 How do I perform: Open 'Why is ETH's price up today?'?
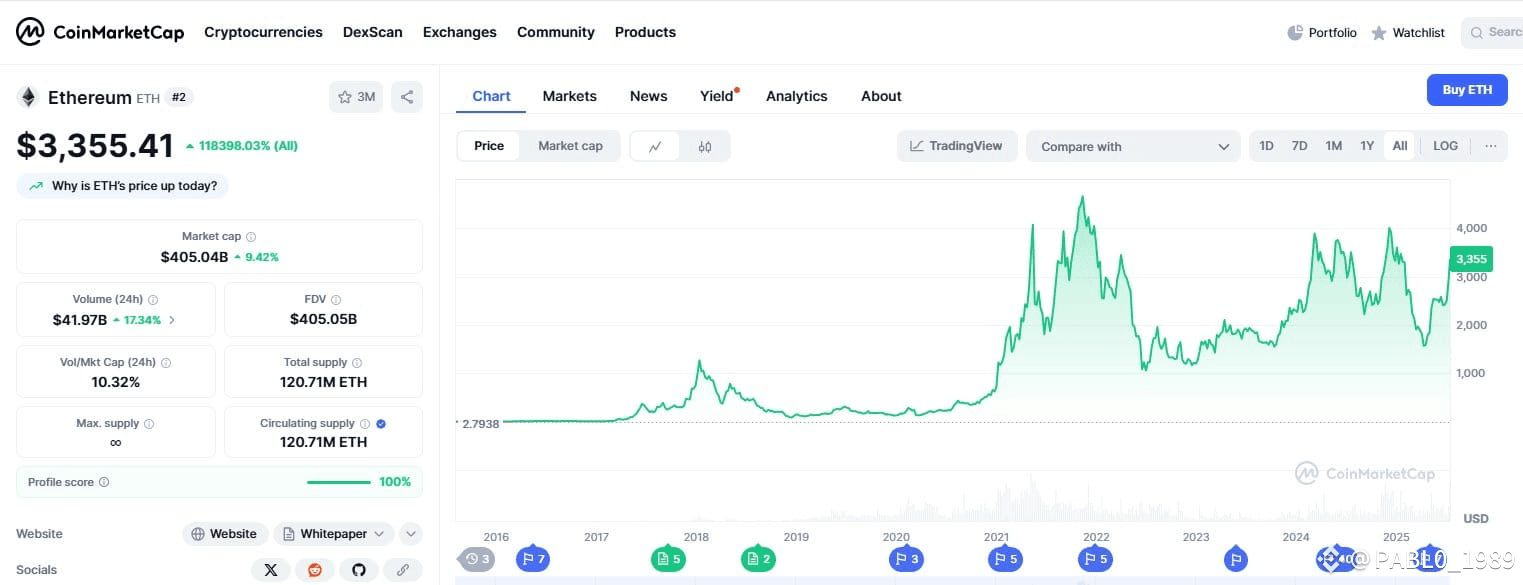[x=123, y=186]
